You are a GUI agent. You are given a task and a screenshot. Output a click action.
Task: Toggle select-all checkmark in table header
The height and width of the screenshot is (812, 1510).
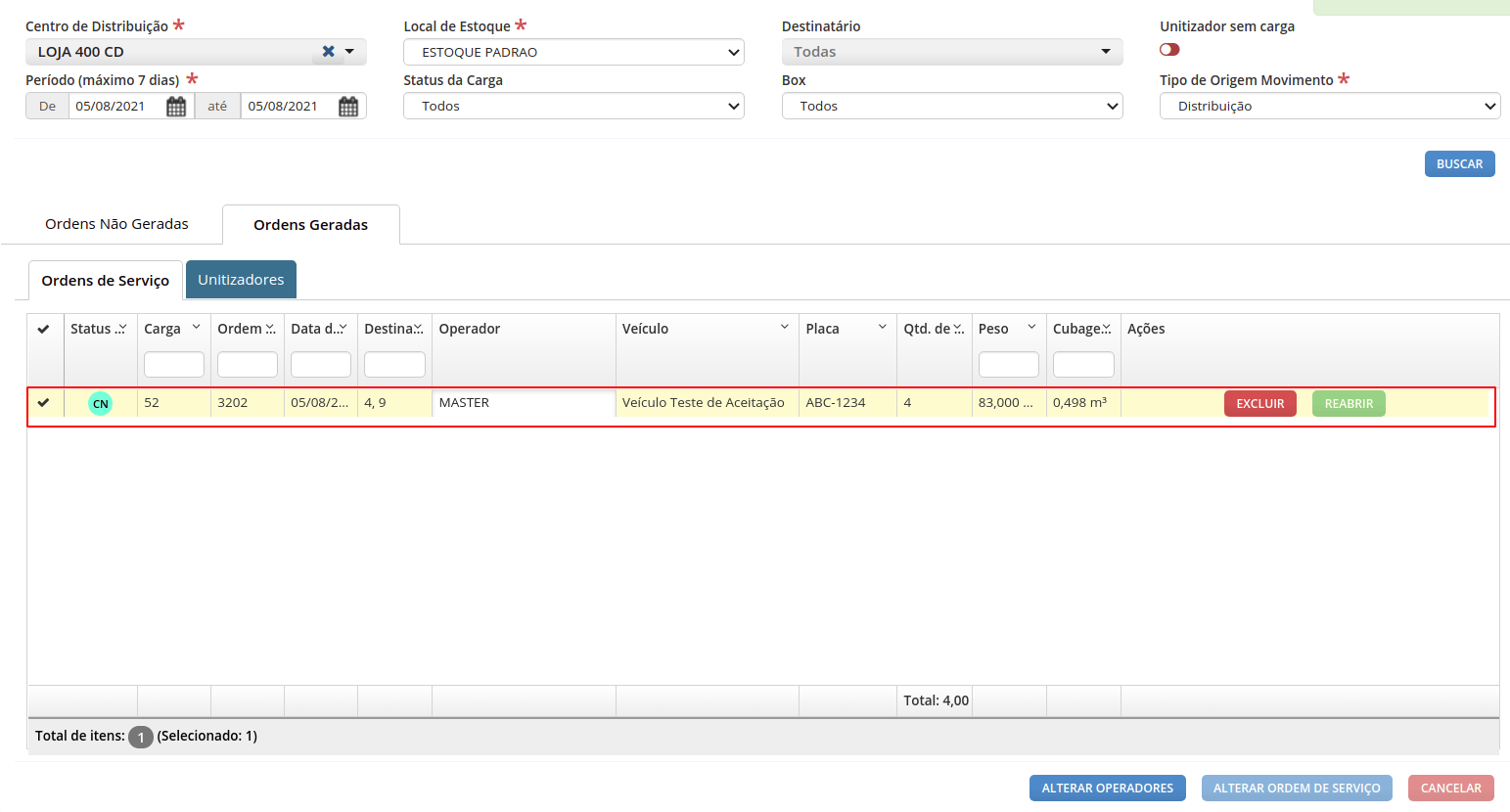tap(44, 329)
